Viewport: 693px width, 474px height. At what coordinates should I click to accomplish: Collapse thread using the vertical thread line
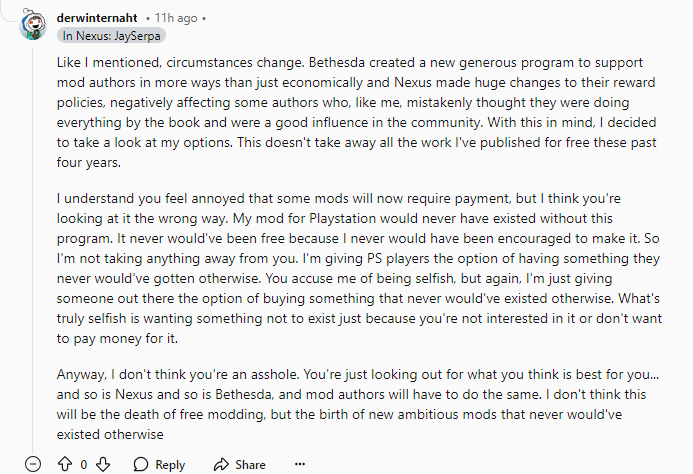[33, 250]
